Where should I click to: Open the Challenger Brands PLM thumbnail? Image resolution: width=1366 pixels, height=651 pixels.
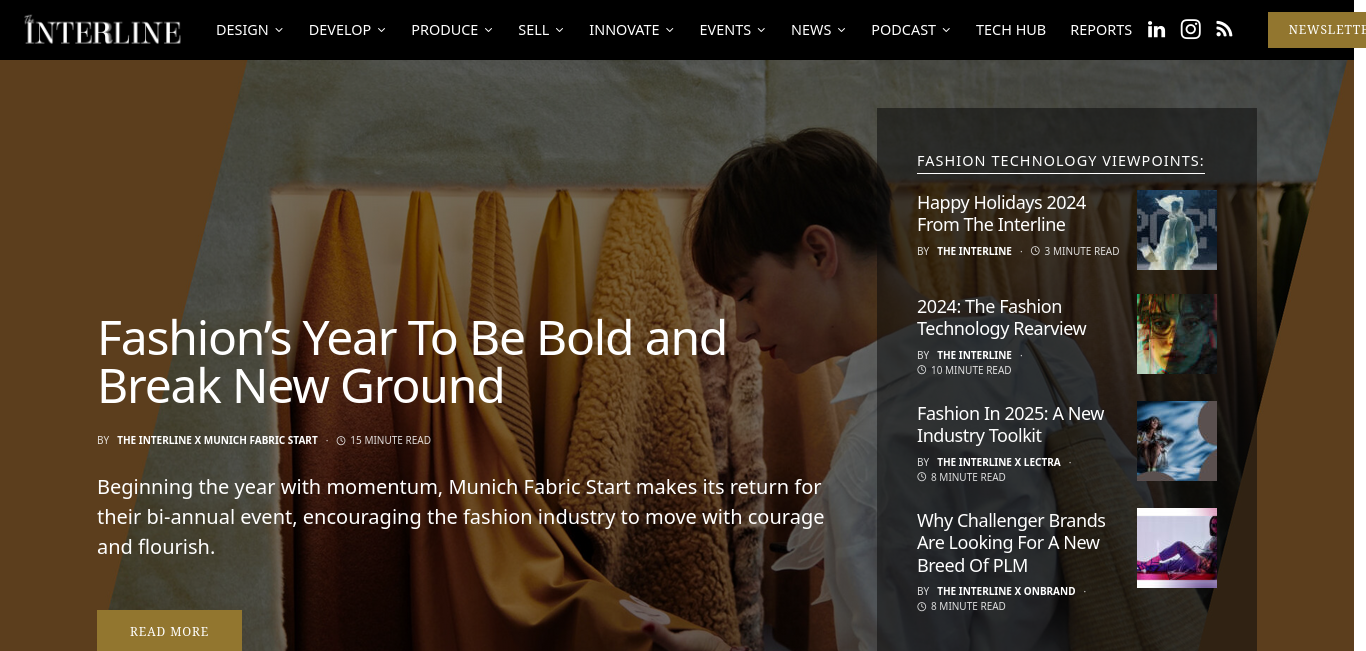1177,548
